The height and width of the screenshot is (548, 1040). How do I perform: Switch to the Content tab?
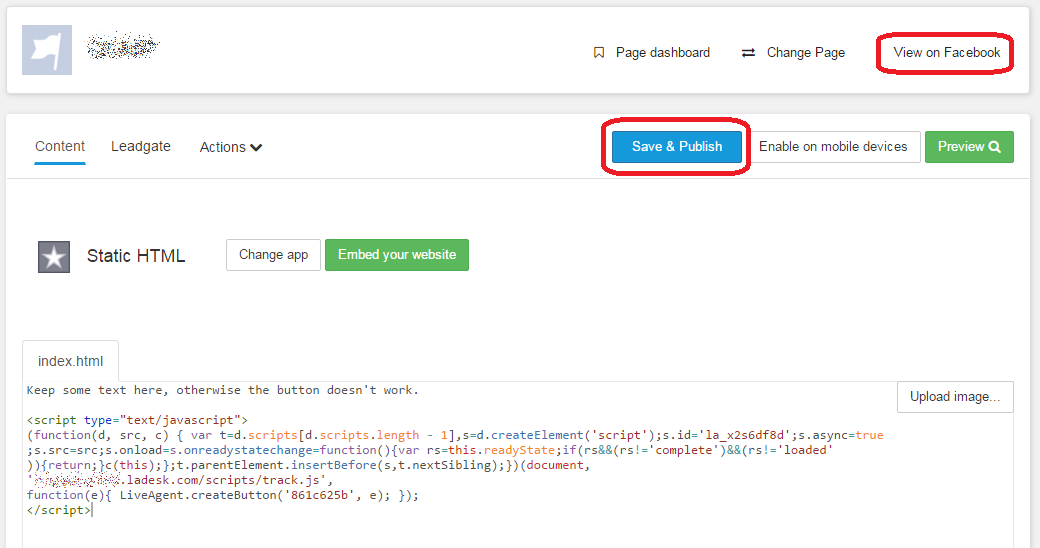coord(60,147)
